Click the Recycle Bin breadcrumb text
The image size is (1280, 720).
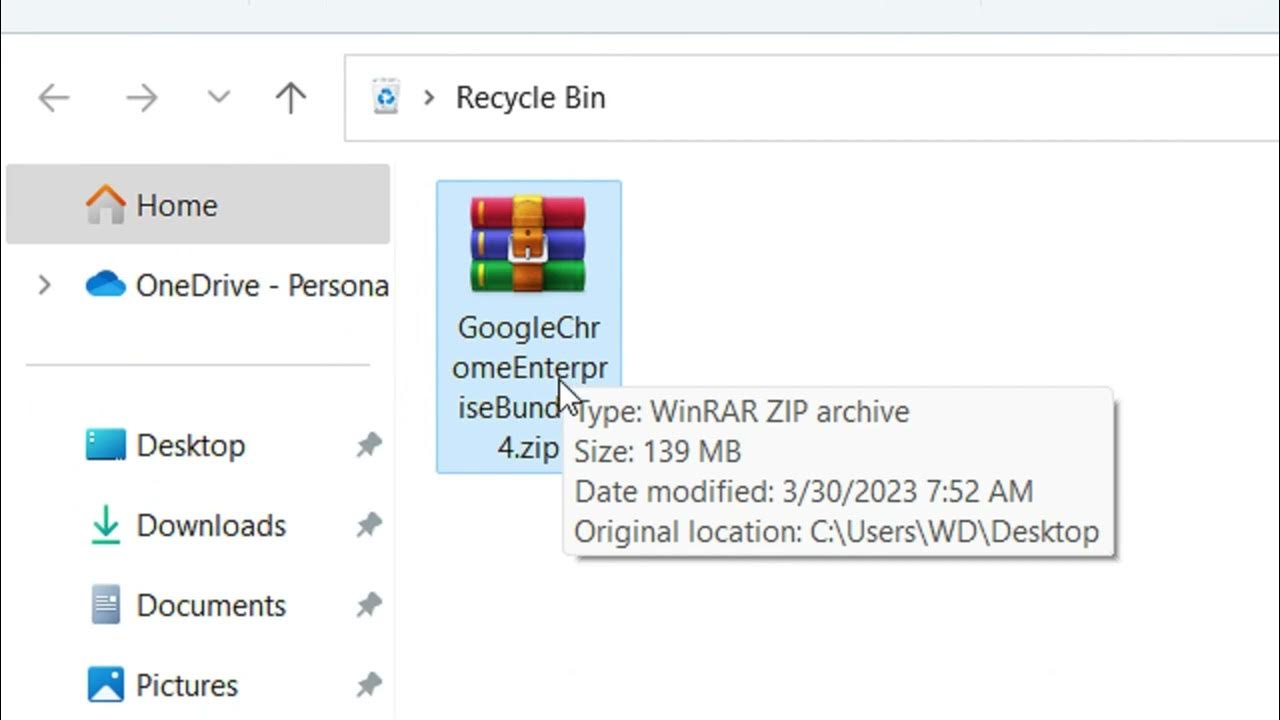coord(530,98)
